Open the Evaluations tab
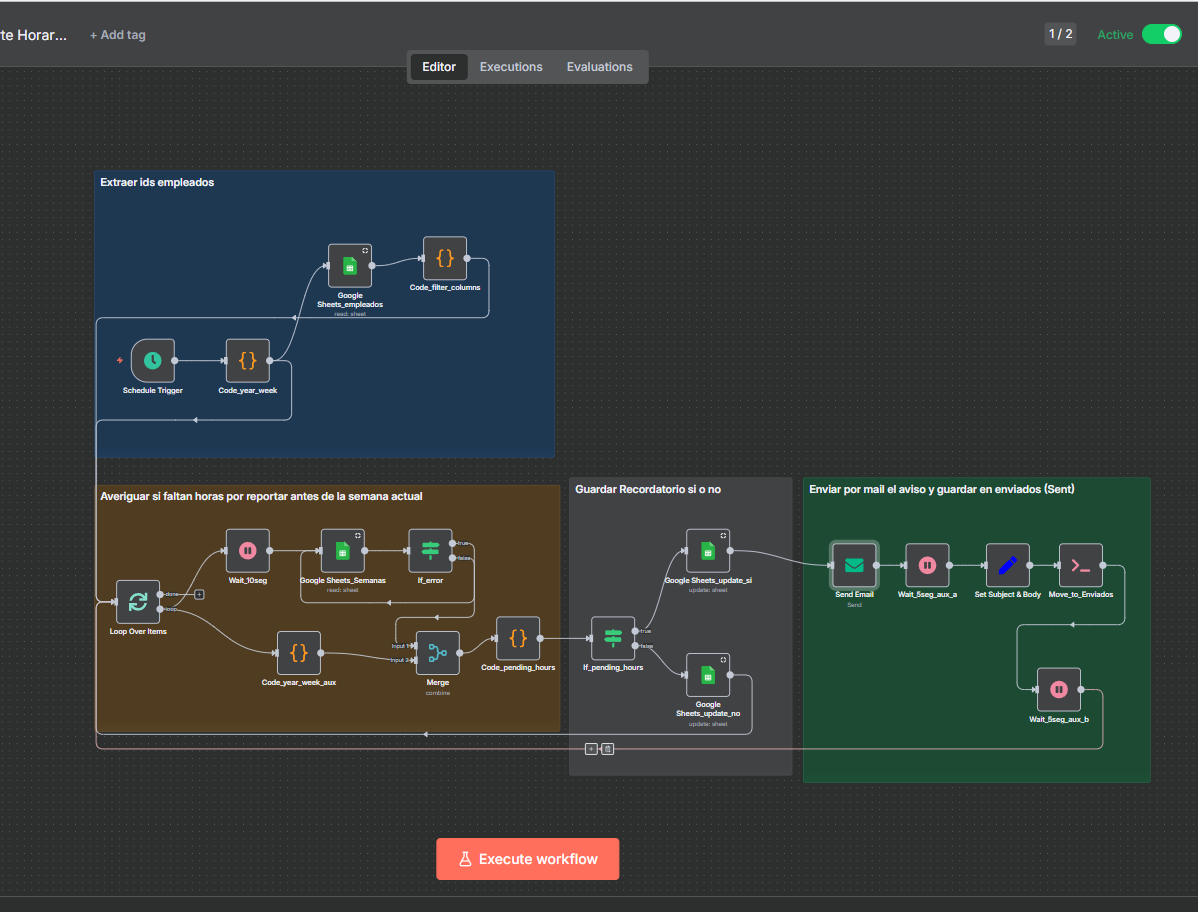 (599, 67)
